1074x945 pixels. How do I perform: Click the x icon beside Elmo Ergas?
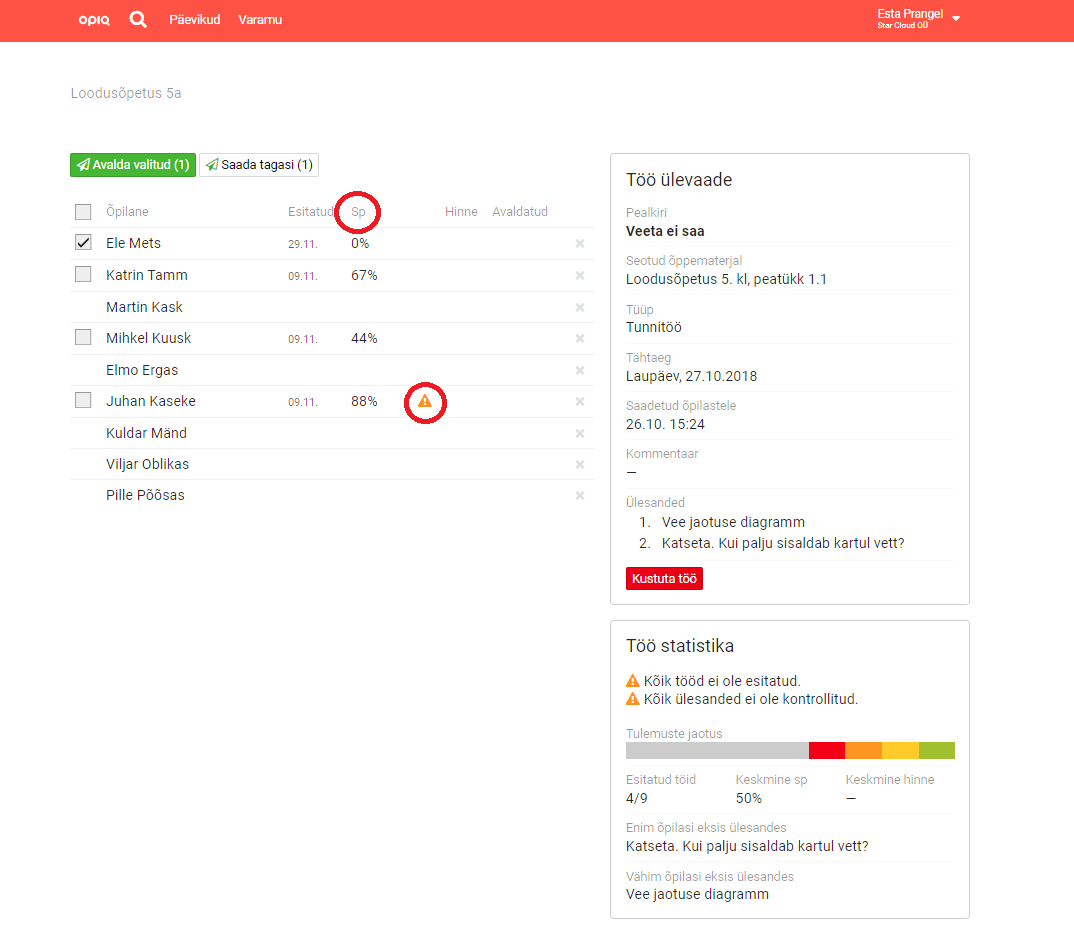(580, 370)
